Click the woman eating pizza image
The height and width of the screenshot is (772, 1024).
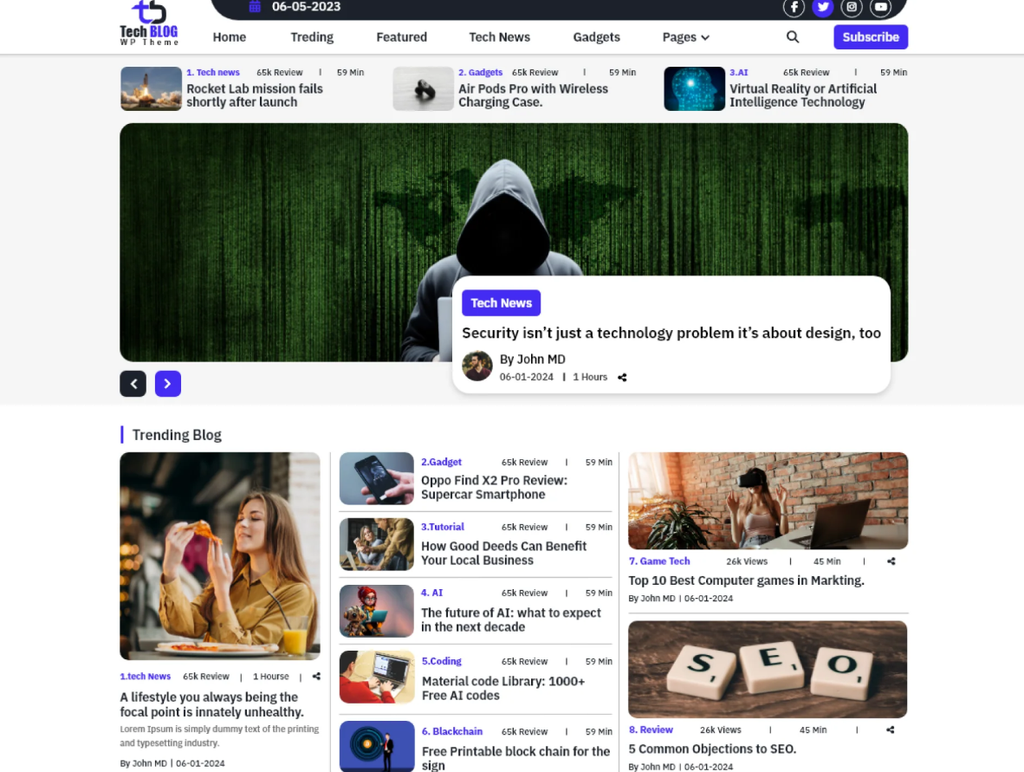(220, 556)
